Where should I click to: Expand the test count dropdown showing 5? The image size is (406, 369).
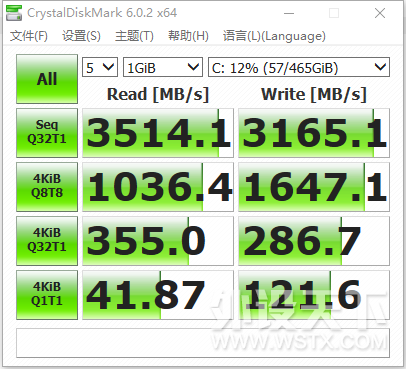click(x=100, y=67)
